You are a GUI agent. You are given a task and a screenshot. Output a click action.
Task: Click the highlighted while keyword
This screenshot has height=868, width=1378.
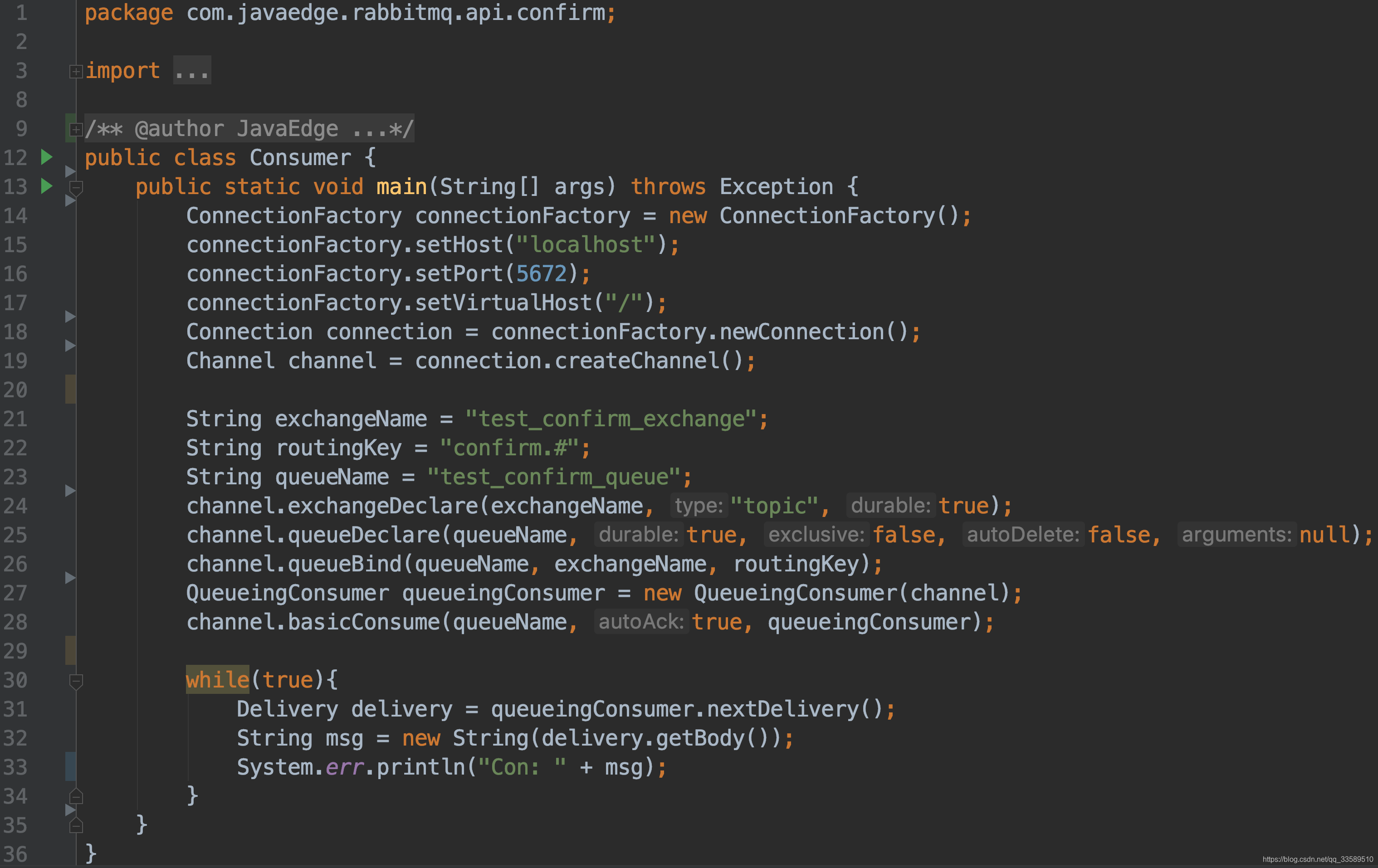(x=217, y=680)
